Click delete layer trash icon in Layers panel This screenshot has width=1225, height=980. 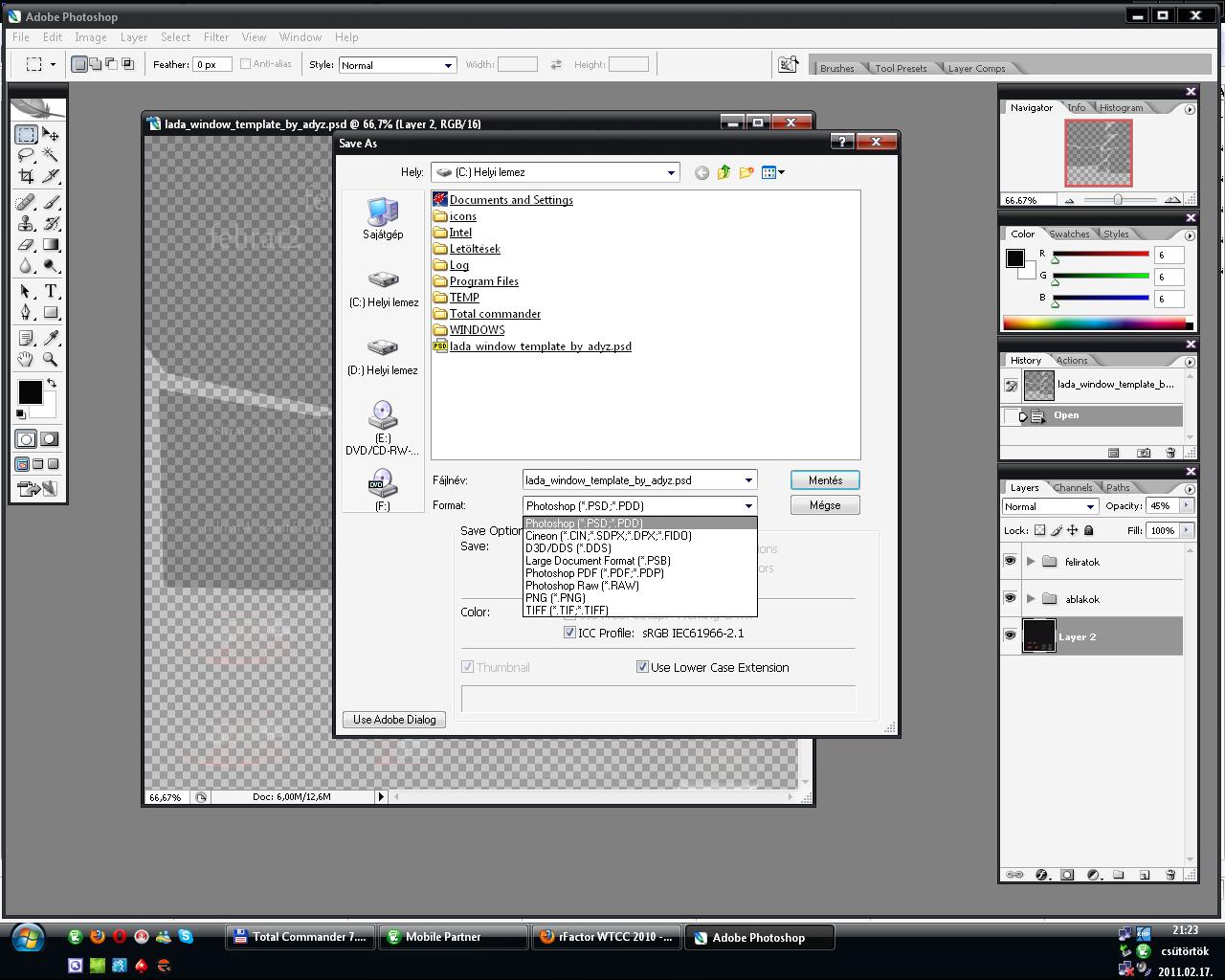point(1169,875)
